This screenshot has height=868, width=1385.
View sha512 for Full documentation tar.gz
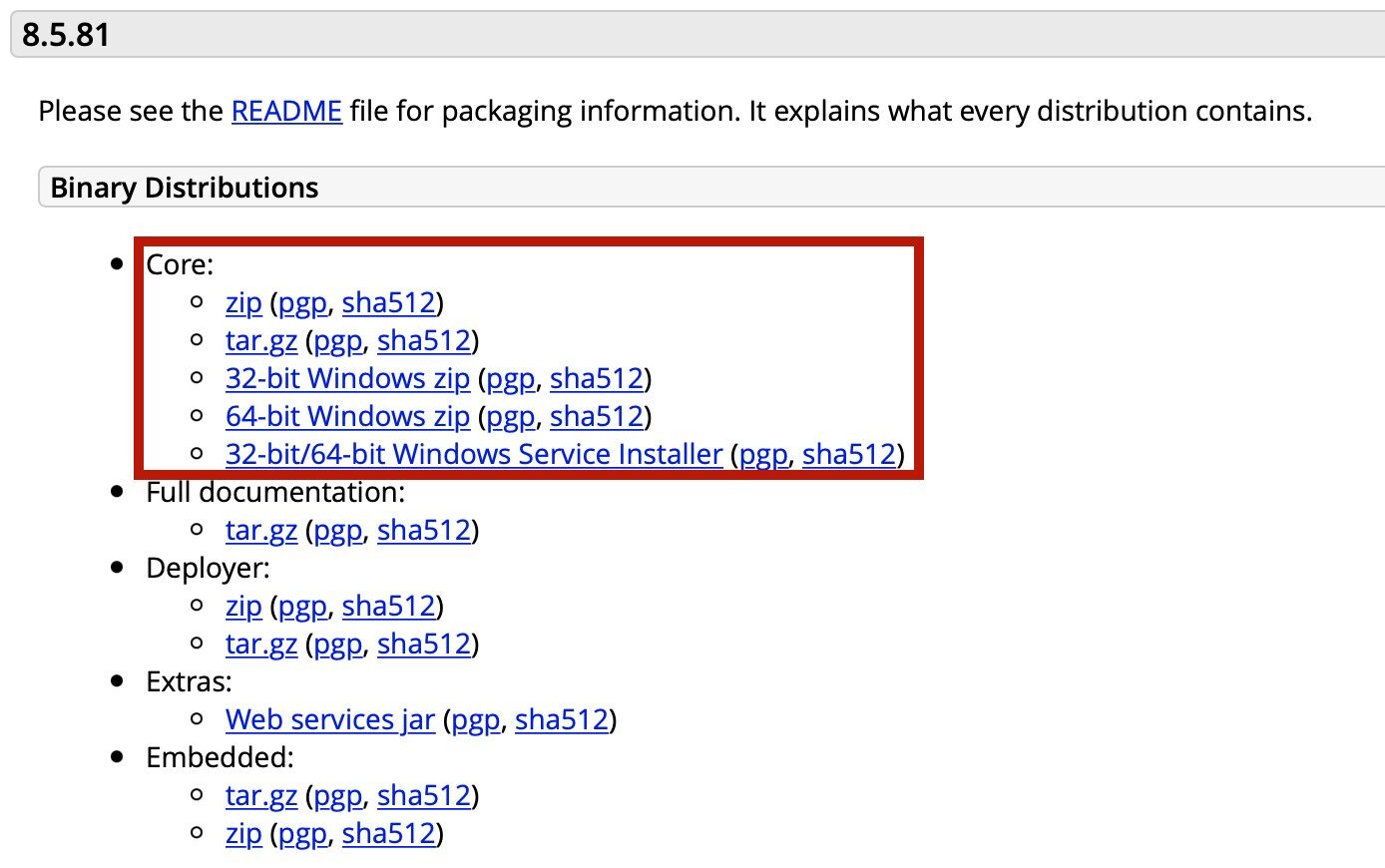424,530
